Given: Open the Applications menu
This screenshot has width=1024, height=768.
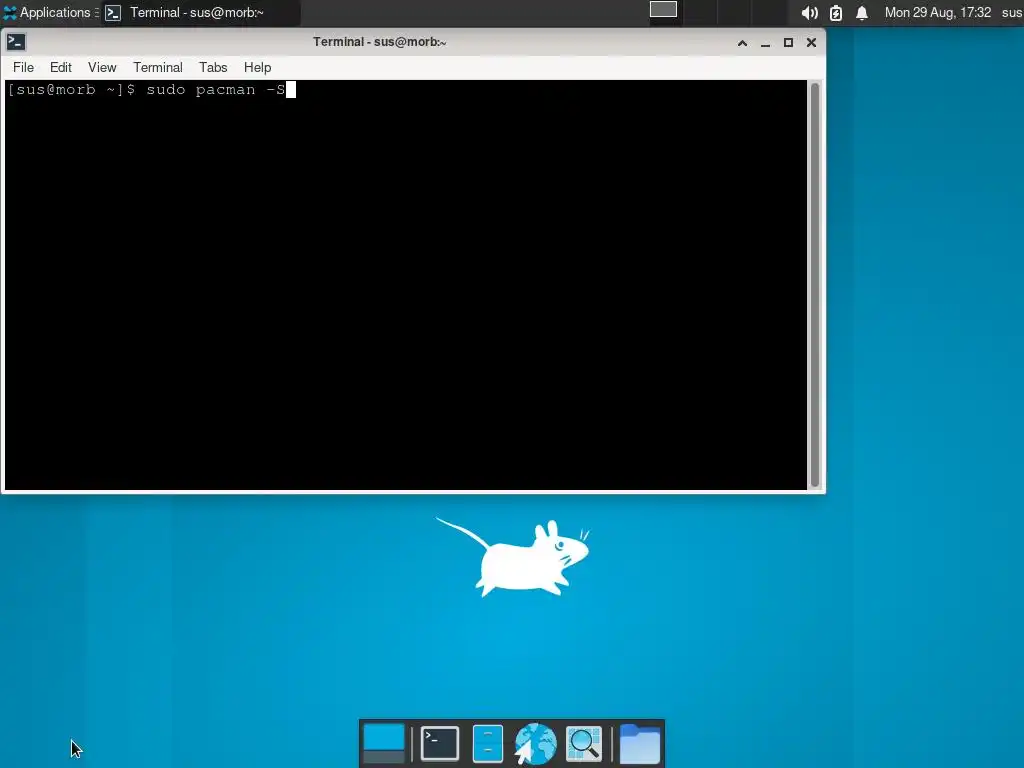Looking at the screenshot, I should [x=51, y=12].
